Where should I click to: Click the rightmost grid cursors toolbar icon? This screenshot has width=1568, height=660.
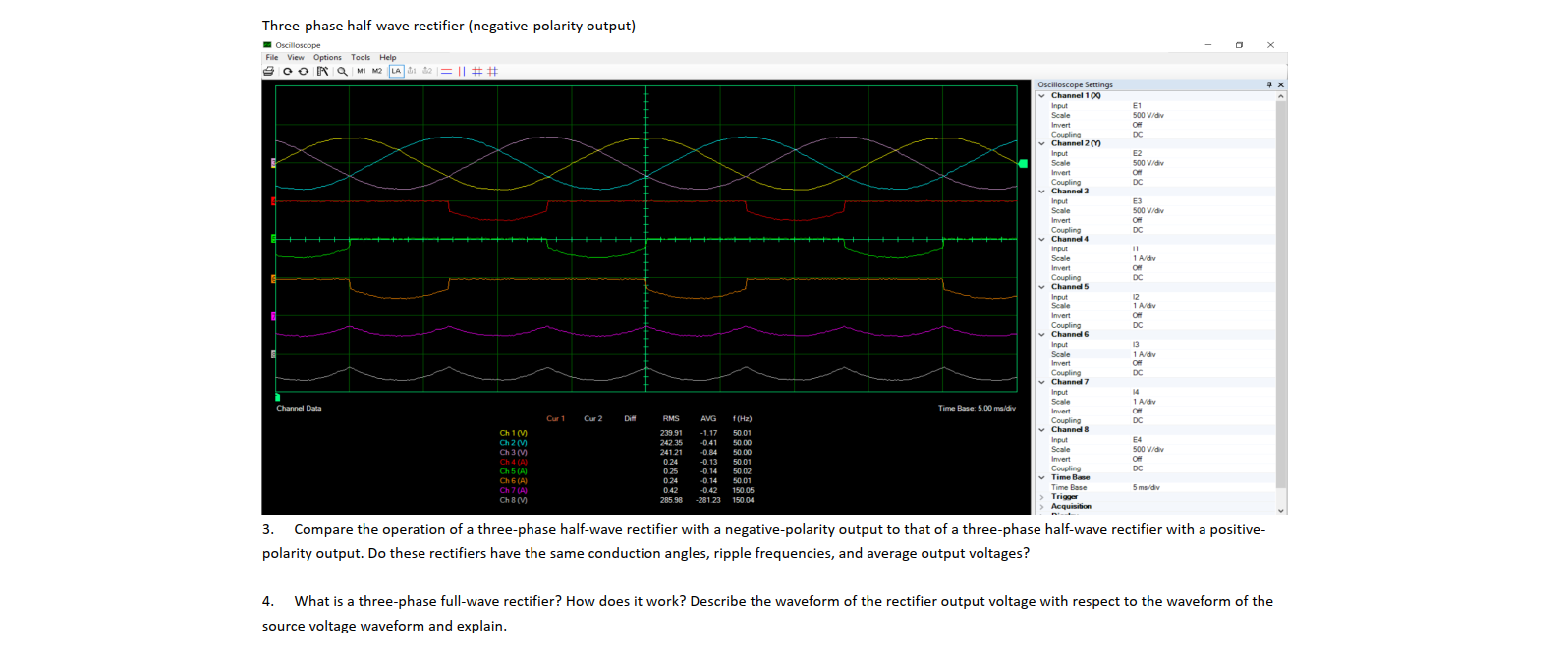[493, 71]
